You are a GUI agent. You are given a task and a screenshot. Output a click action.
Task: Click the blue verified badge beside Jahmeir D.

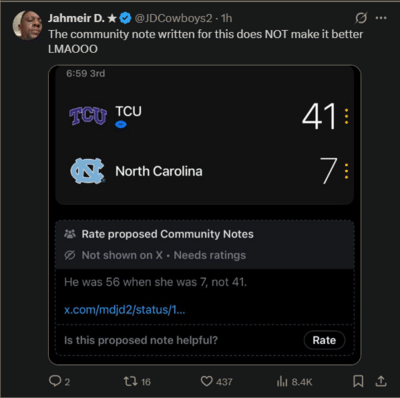coord(125,18)
